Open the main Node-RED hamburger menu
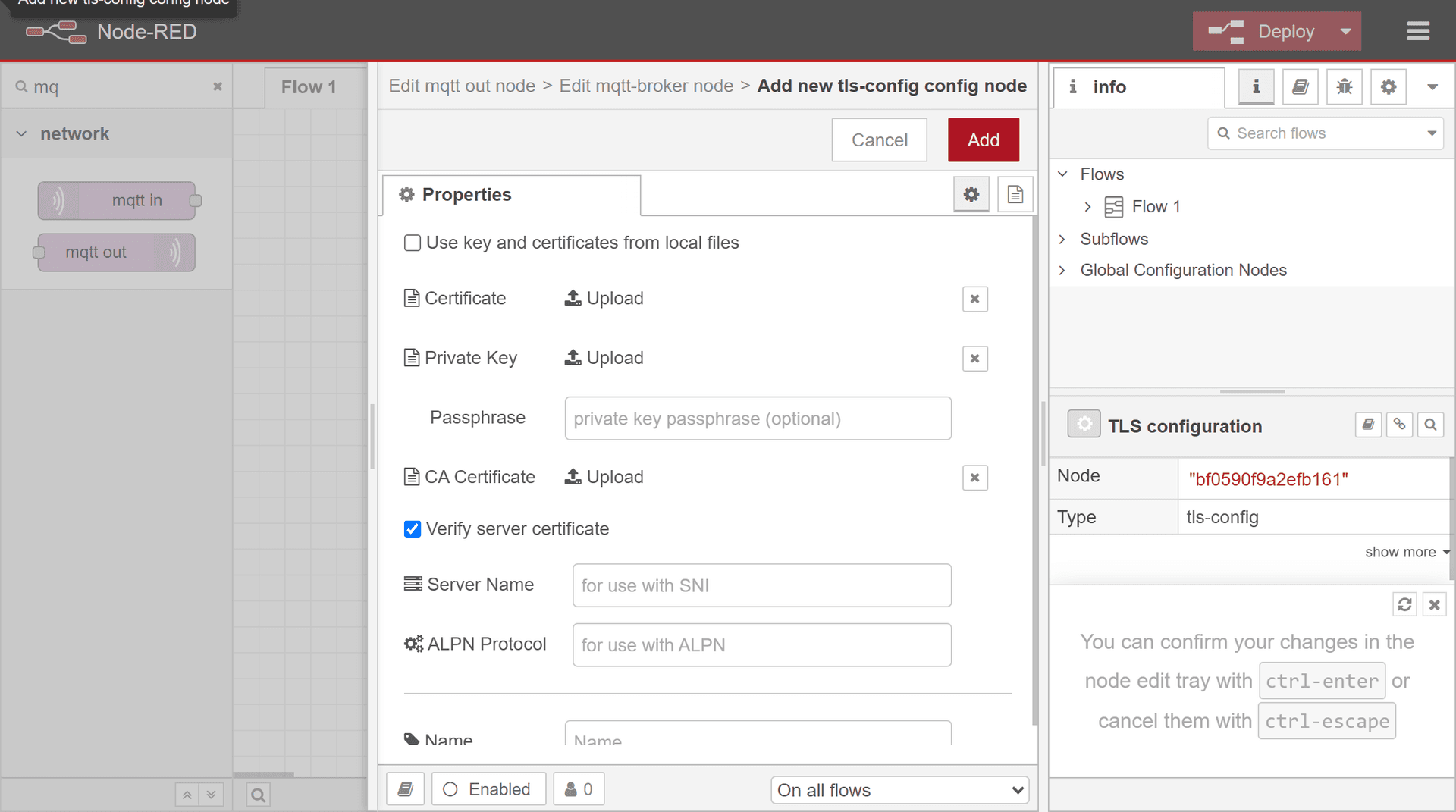Viewport: 1456px width, 812px height. click(1418, 31)
